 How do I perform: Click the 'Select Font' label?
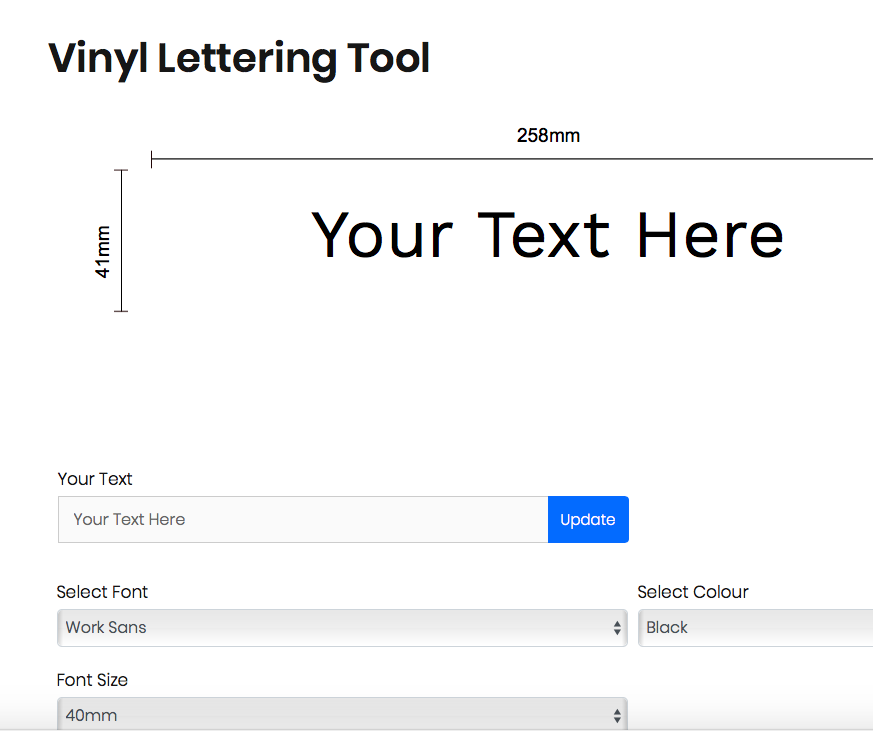(102, 592)
